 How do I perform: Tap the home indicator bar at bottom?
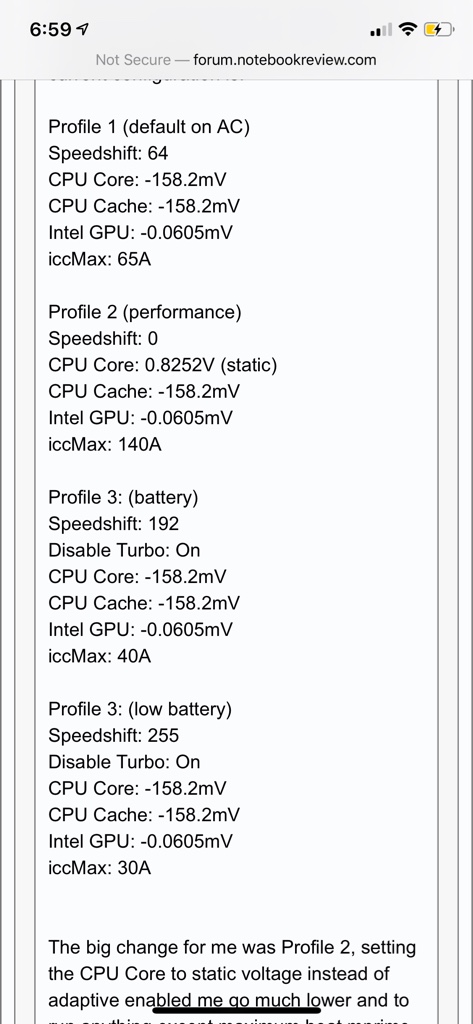(236, 1011)
